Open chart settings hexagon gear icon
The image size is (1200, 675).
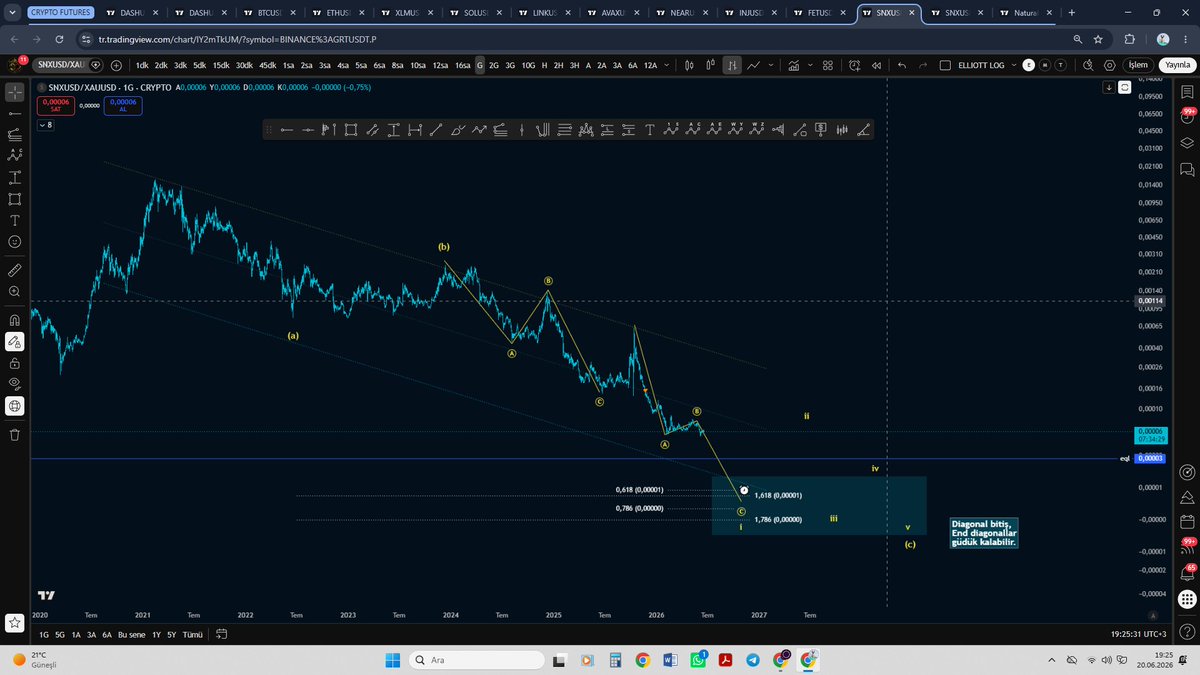[1109, 65]
